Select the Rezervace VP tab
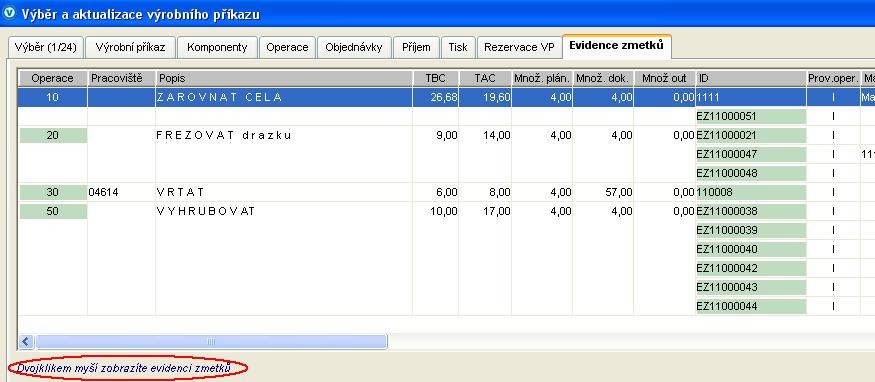The image size is (875, 382). 519,47
